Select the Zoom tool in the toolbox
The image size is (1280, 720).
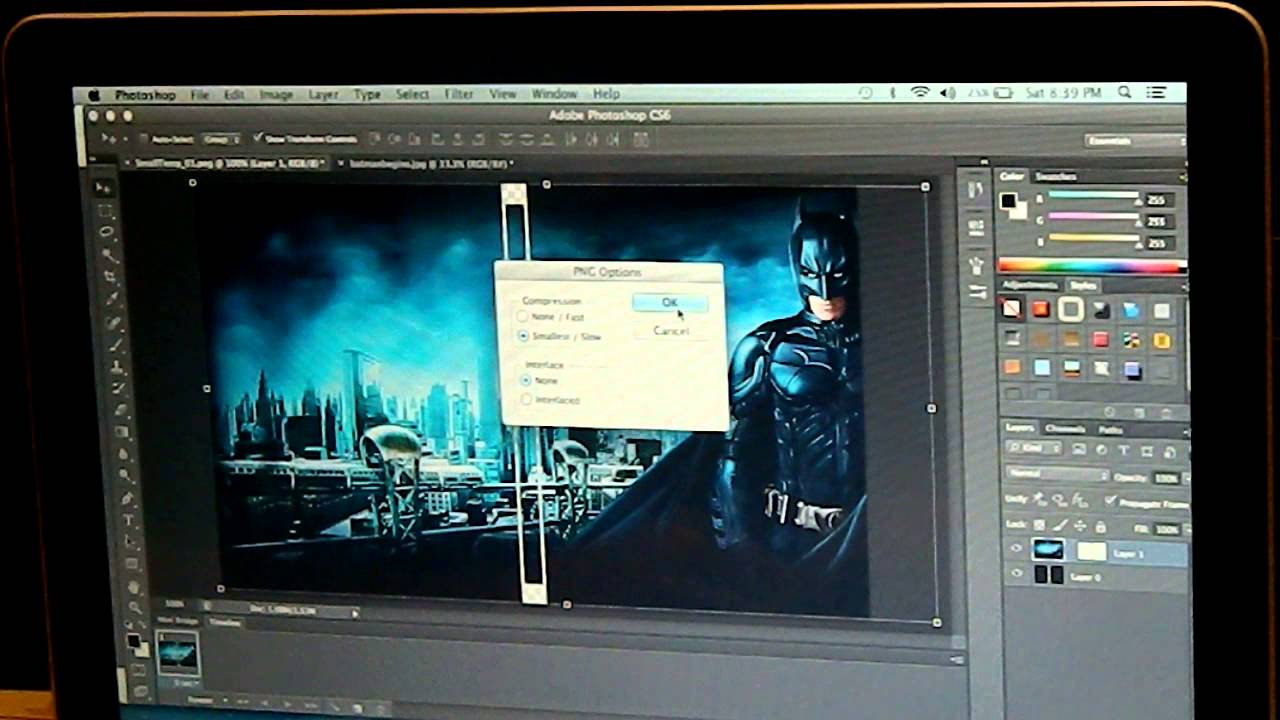[x=135, y=607]
